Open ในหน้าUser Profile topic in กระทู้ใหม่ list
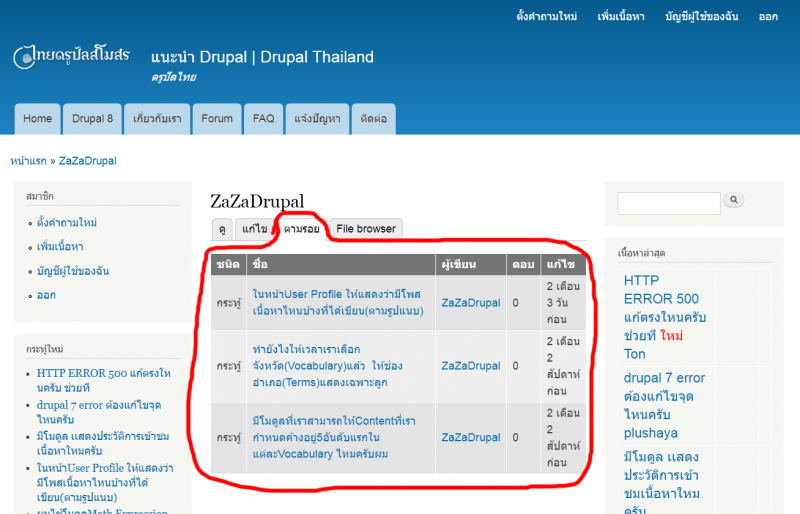Viewport: 800px width, 514px height. tap(105, 482)
